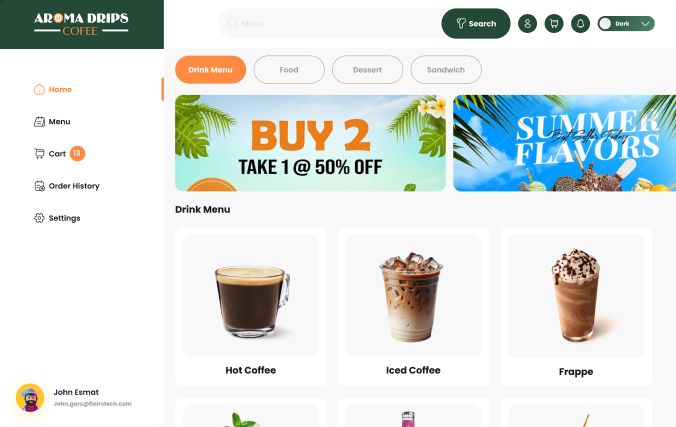The height and width of the screenshot is (427, 676).
Task: Open the Menu sidebar item
Action: 52,122
